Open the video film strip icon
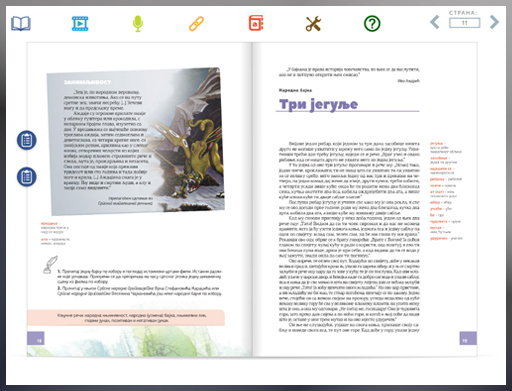This screenshot has width=512, height=391. (x=80, y=24)
